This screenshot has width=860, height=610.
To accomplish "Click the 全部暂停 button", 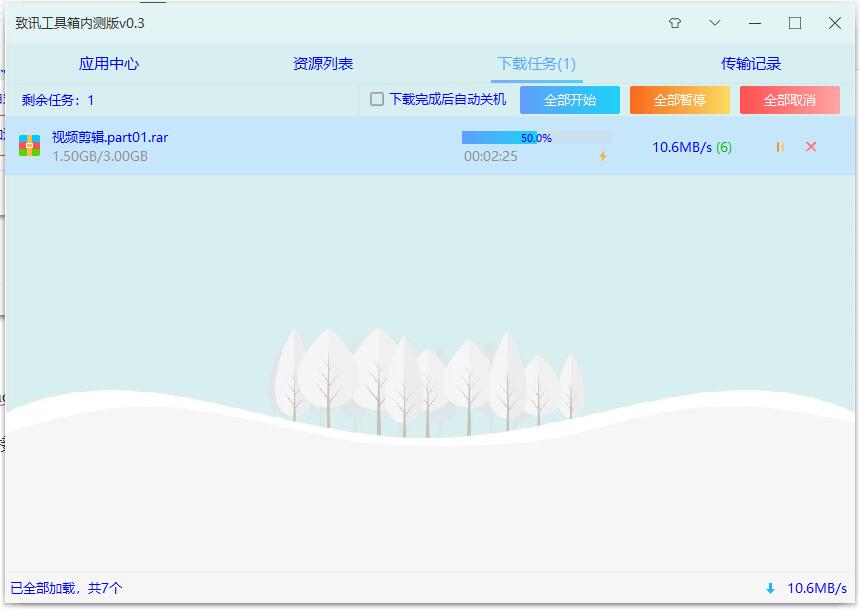I will pyautogui.click(x=680, y=100).
